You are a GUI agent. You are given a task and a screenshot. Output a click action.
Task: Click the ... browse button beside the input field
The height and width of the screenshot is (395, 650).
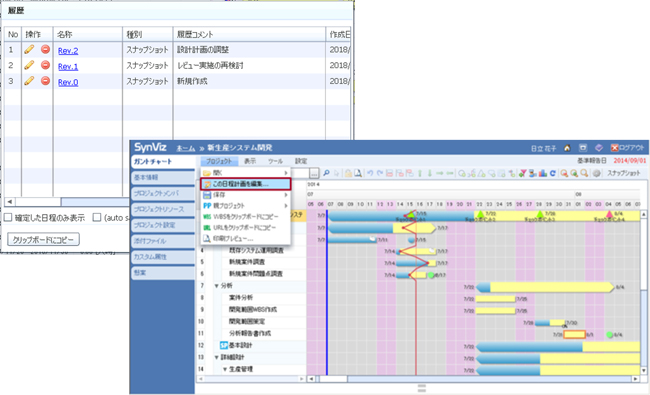click(314, 173)
